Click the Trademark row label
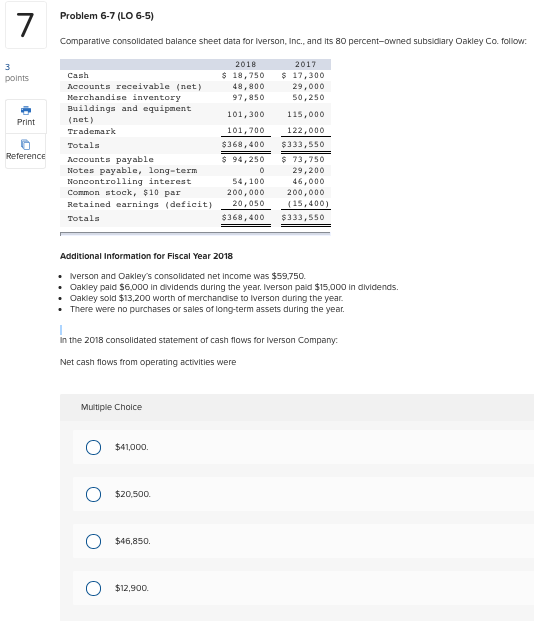 coord(92,131)
